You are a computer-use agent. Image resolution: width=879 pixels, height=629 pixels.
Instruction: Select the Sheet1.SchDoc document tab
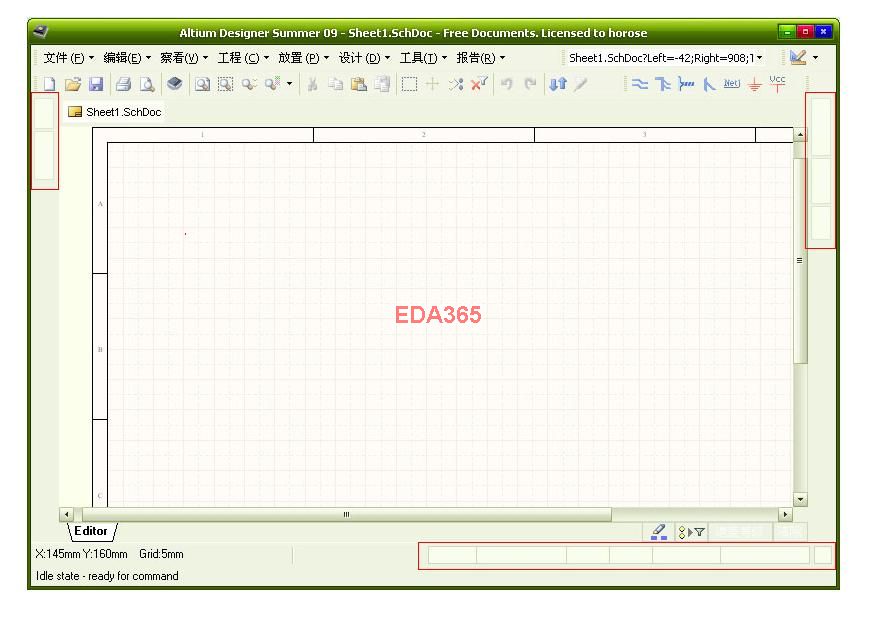click(115, 112)
